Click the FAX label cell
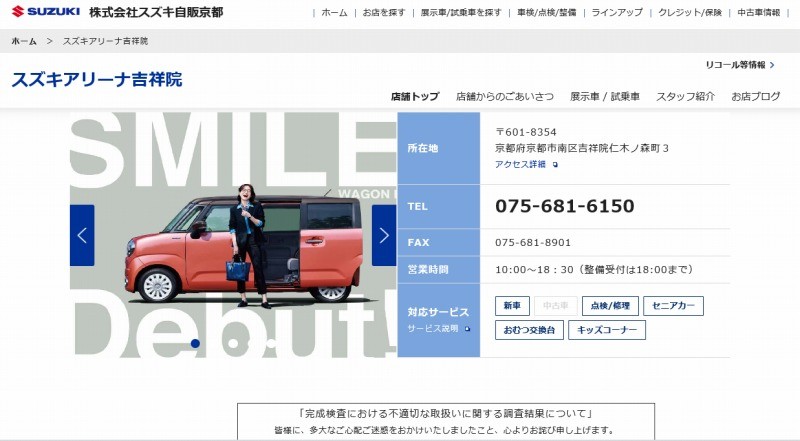The width and height of the screenshot is (800, 441). (439, 242)
